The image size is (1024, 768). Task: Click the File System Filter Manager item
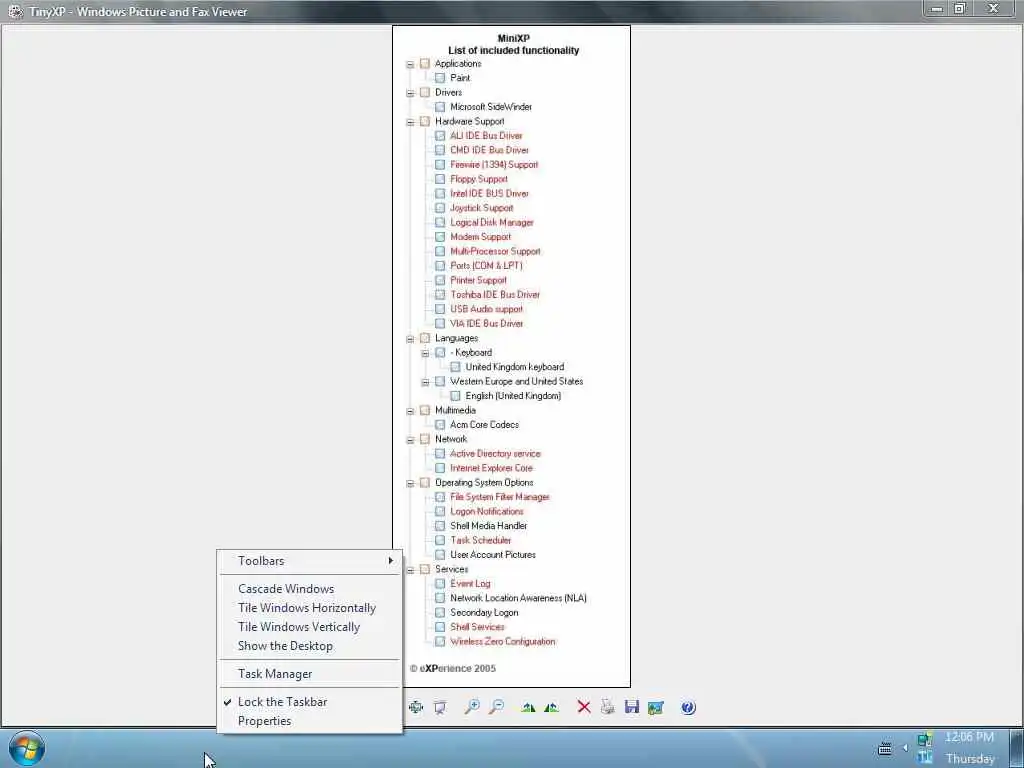pyautogui.click(x=500, y=497)
